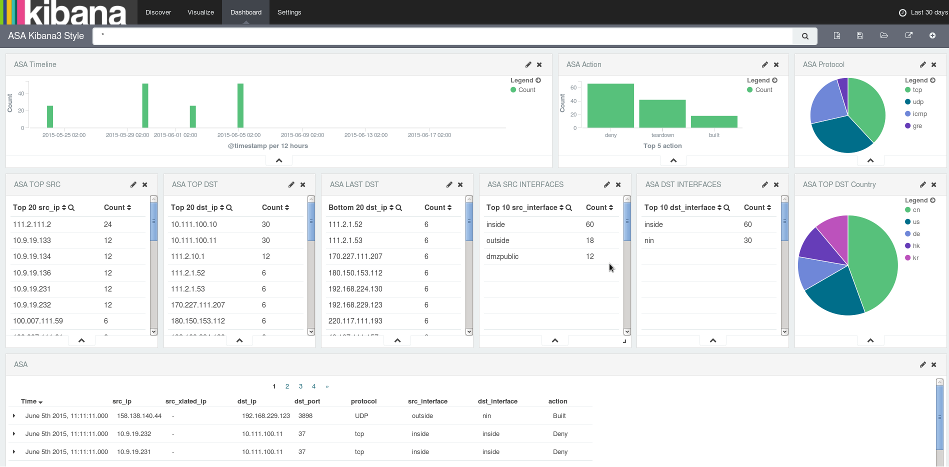Sort the Time column descending arrow

pos(41,402)
